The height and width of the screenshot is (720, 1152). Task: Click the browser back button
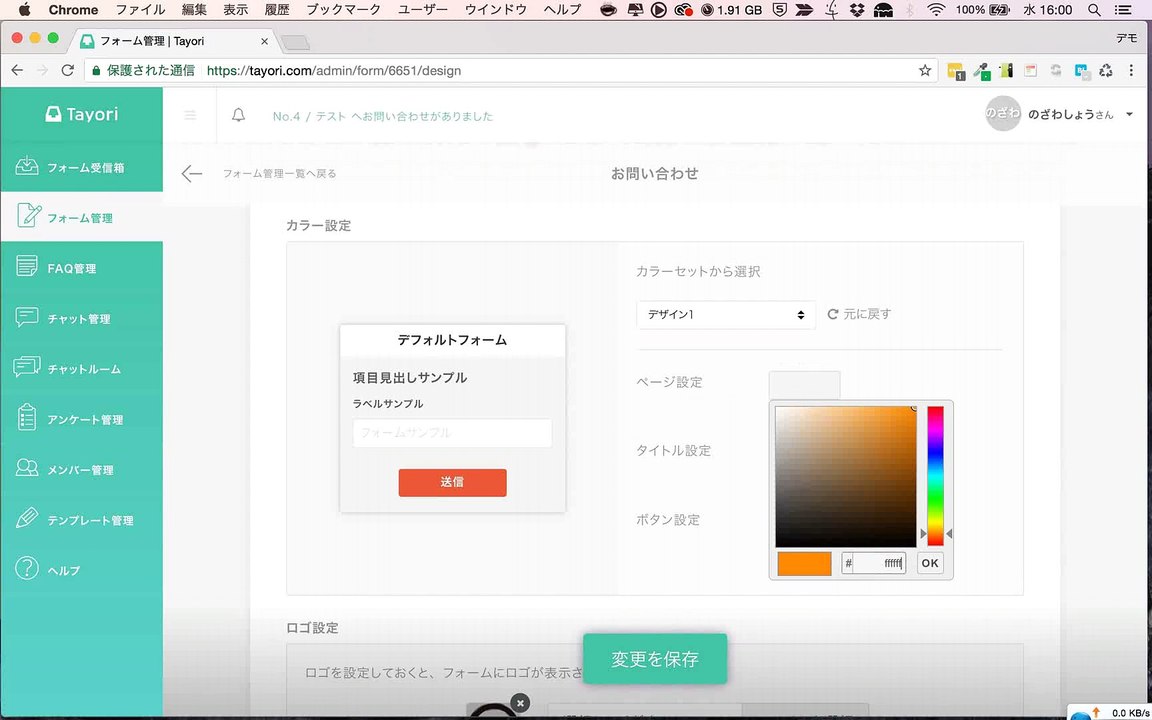click(x=18, y=71)
